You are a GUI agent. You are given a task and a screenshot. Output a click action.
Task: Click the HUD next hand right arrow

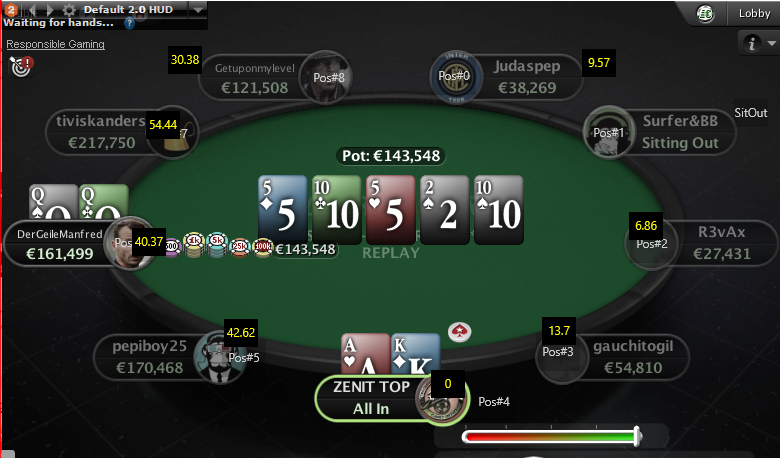(50, 10)
